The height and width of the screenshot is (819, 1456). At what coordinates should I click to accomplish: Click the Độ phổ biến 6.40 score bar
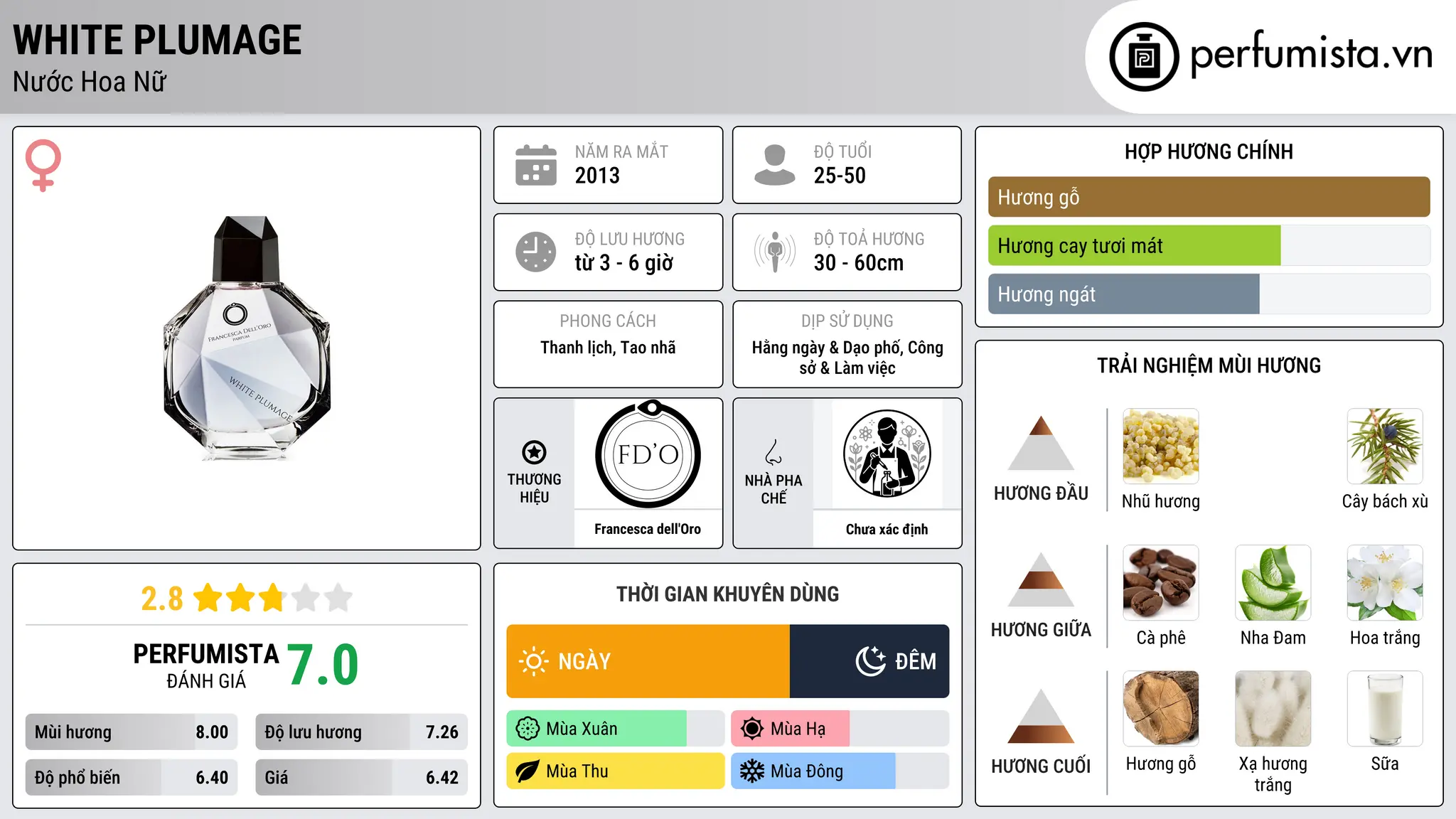132,778
